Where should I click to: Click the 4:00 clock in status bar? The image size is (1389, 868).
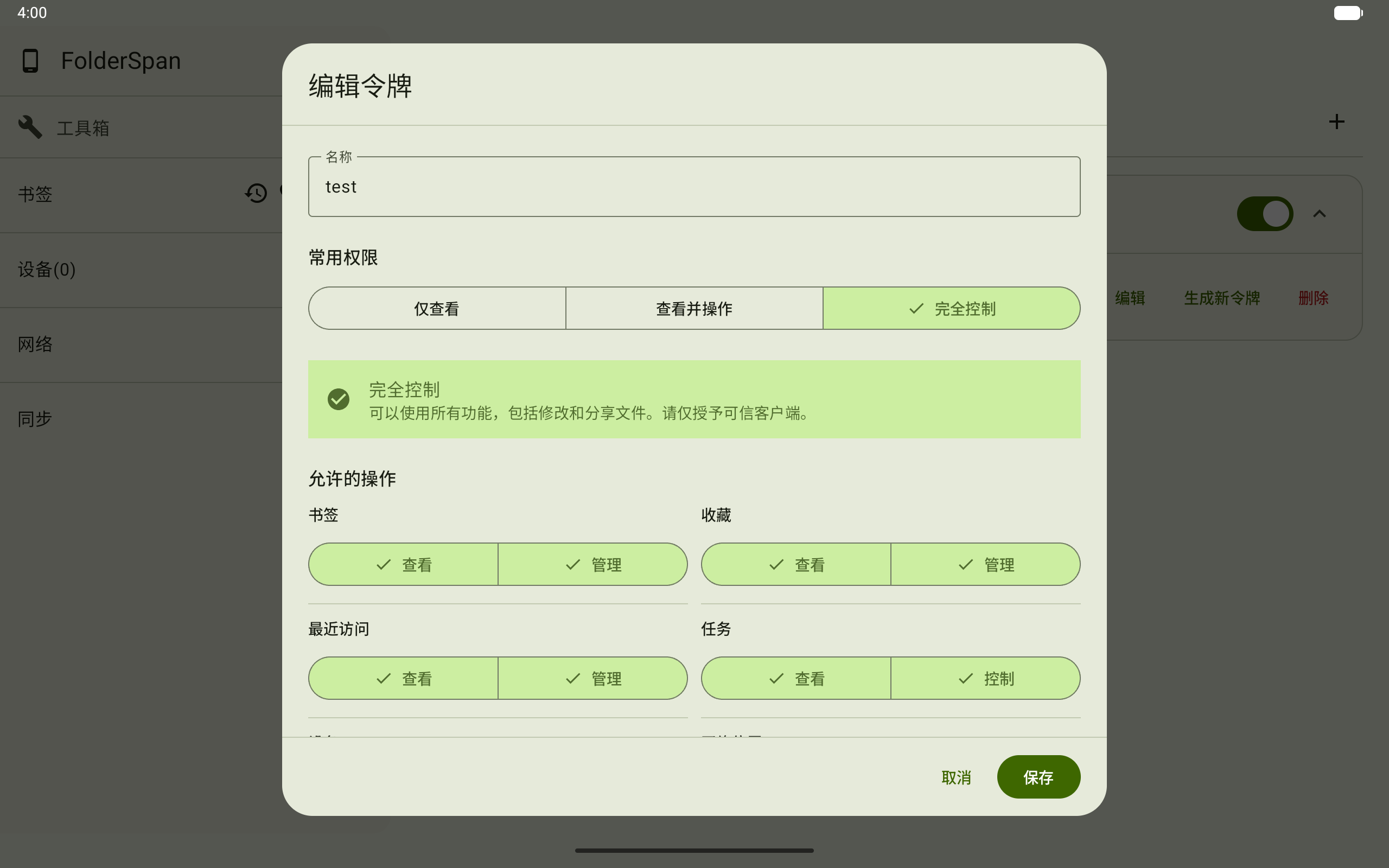32,12
